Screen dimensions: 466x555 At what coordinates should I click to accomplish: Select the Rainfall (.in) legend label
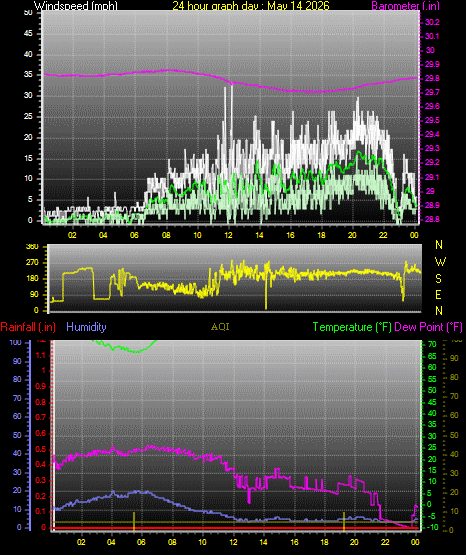click(x=28, y=327)
